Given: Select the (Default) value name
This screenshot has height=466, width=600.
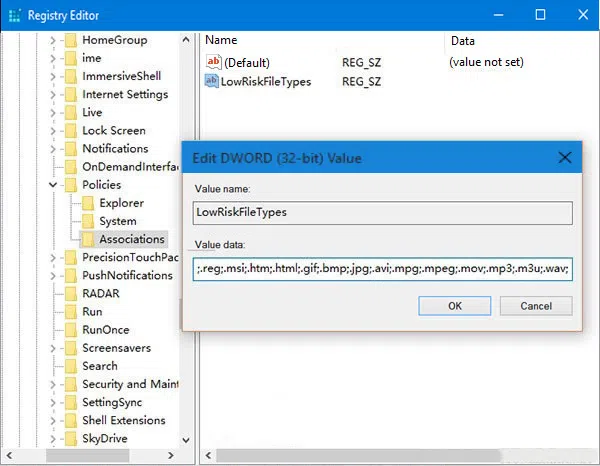Looking at the screenshot, I should point(247,62).
